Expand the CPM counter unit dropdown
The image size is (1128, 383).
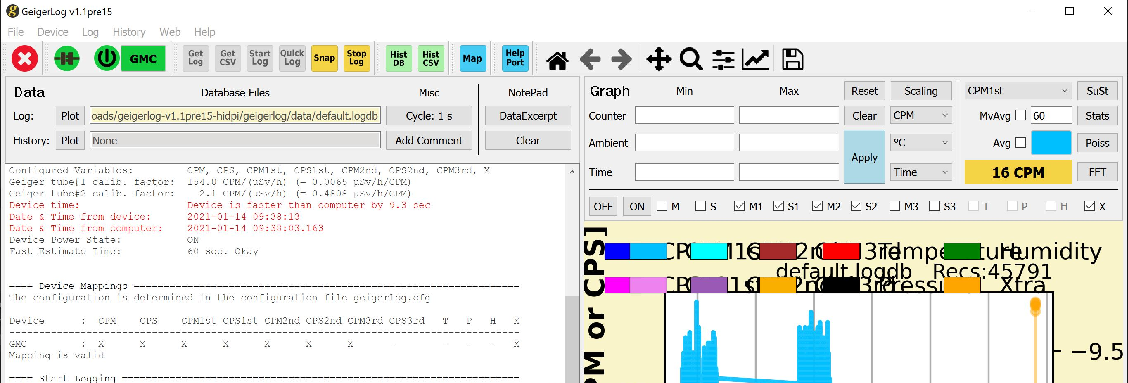[921, 115]
